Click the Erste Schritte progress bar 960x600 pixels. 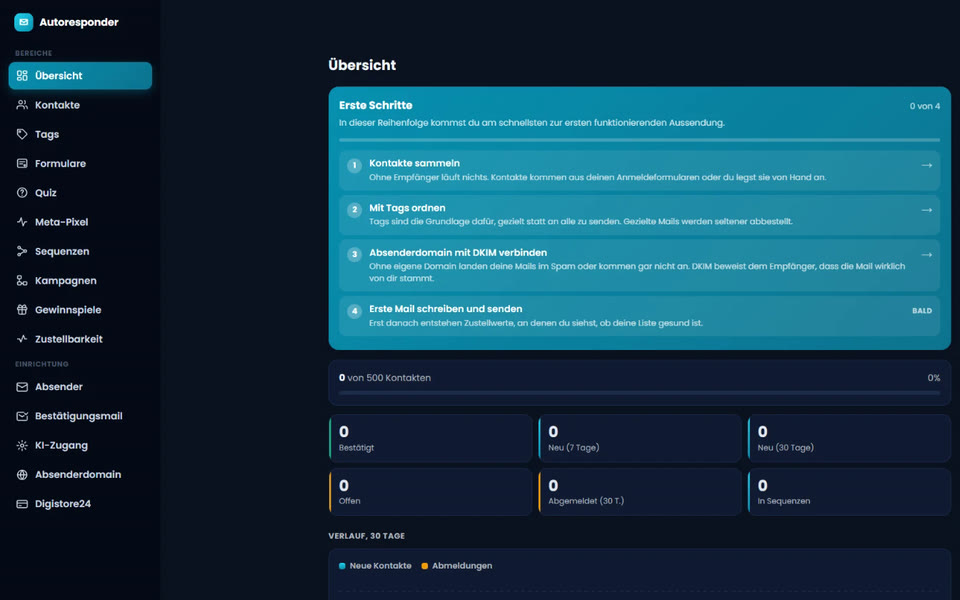pos(639,140)
